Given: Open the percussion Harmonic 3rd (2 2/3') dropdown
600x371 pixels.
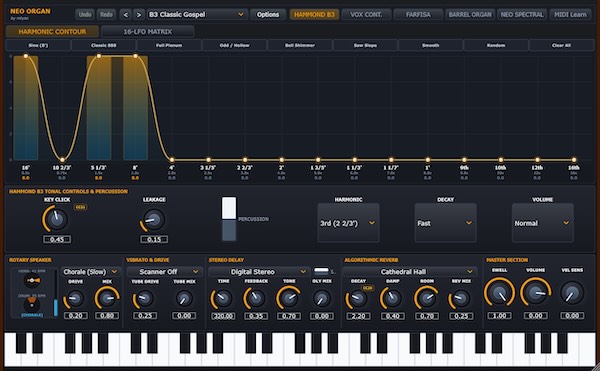Looking at the screenshot, I should [x=348, y=223].
